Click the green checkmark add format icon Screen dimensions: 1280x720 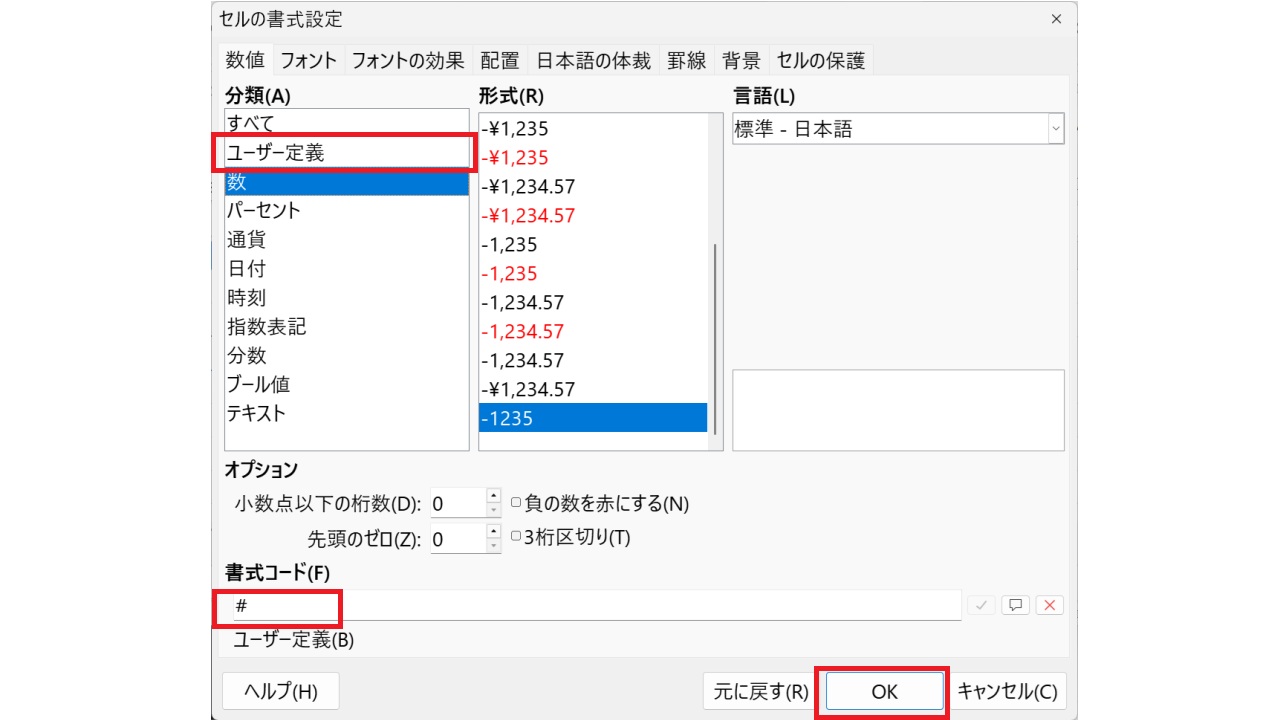pos(981,605)
